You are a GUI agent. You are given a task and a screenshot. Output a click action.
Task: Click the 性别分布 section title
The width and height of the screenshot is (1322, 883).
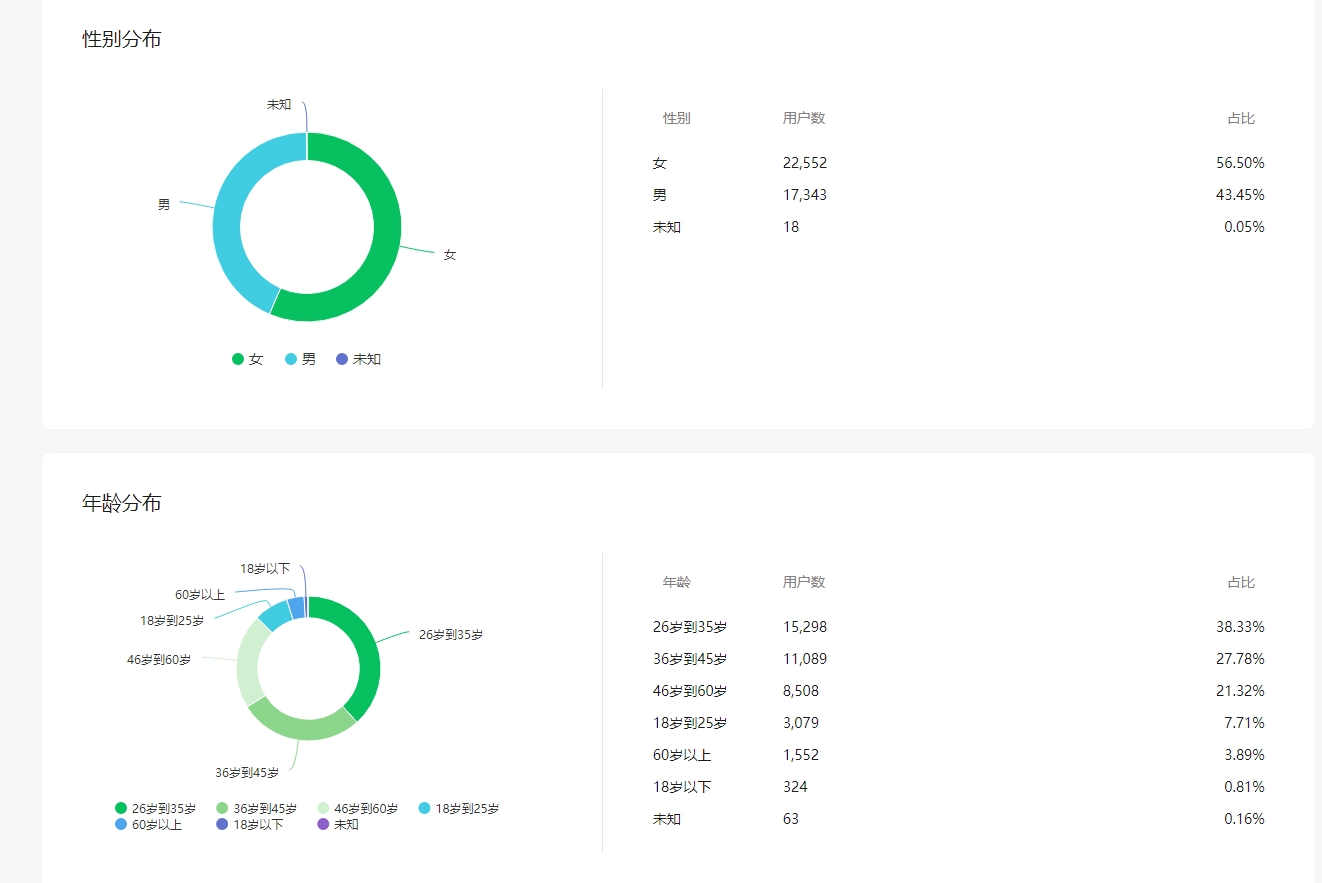121,39
